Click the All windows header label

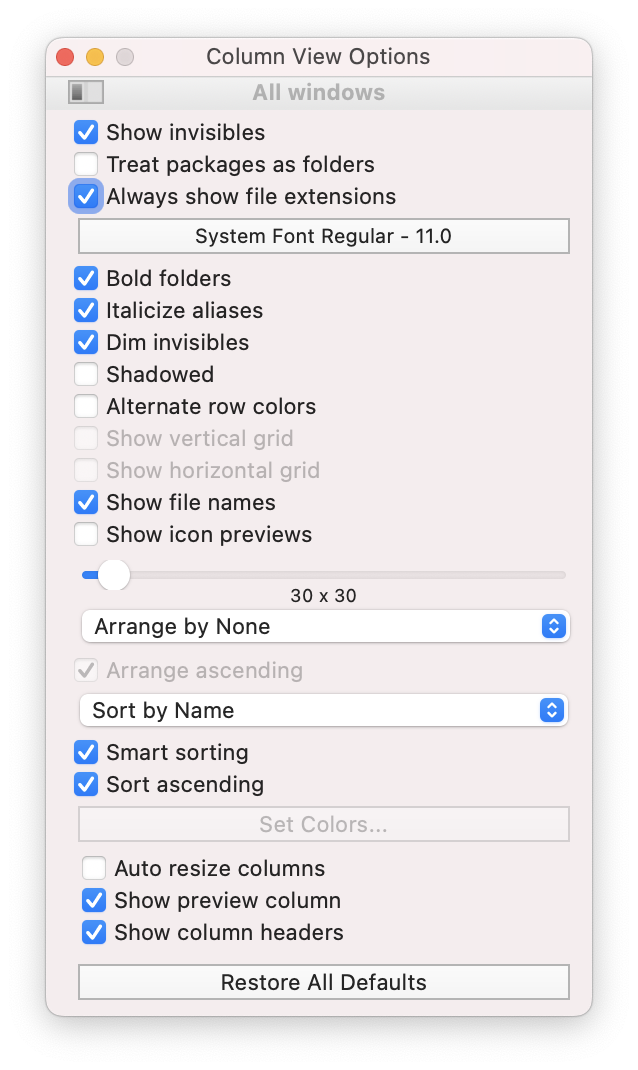pyautogui.click(x=319, y=92)
